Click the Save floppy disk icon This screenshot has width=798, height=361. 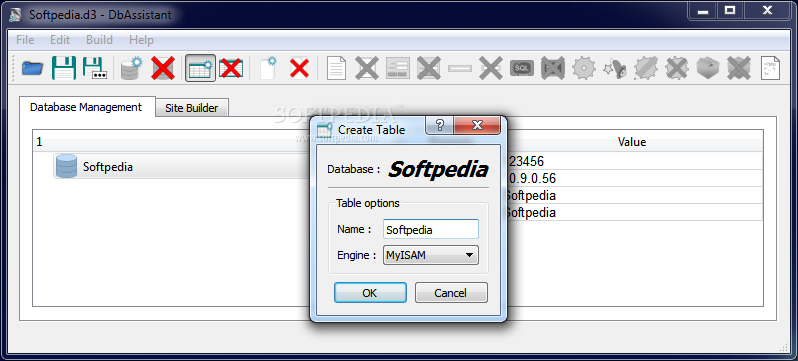[x=64, y=68]
